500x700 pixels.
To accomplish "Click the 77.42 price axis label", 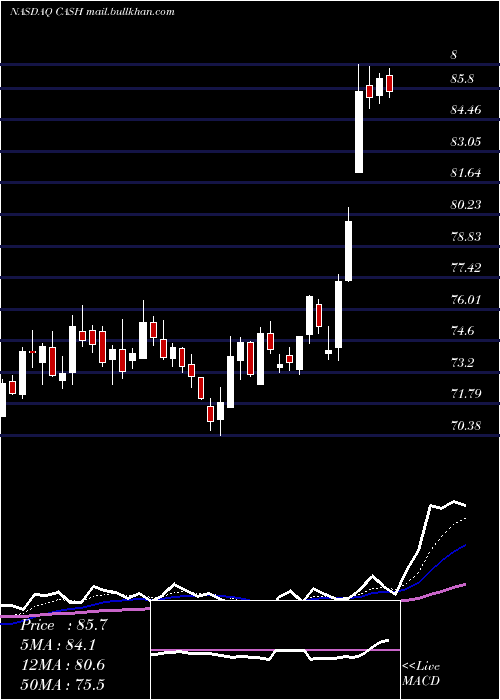I will point(466,268).
